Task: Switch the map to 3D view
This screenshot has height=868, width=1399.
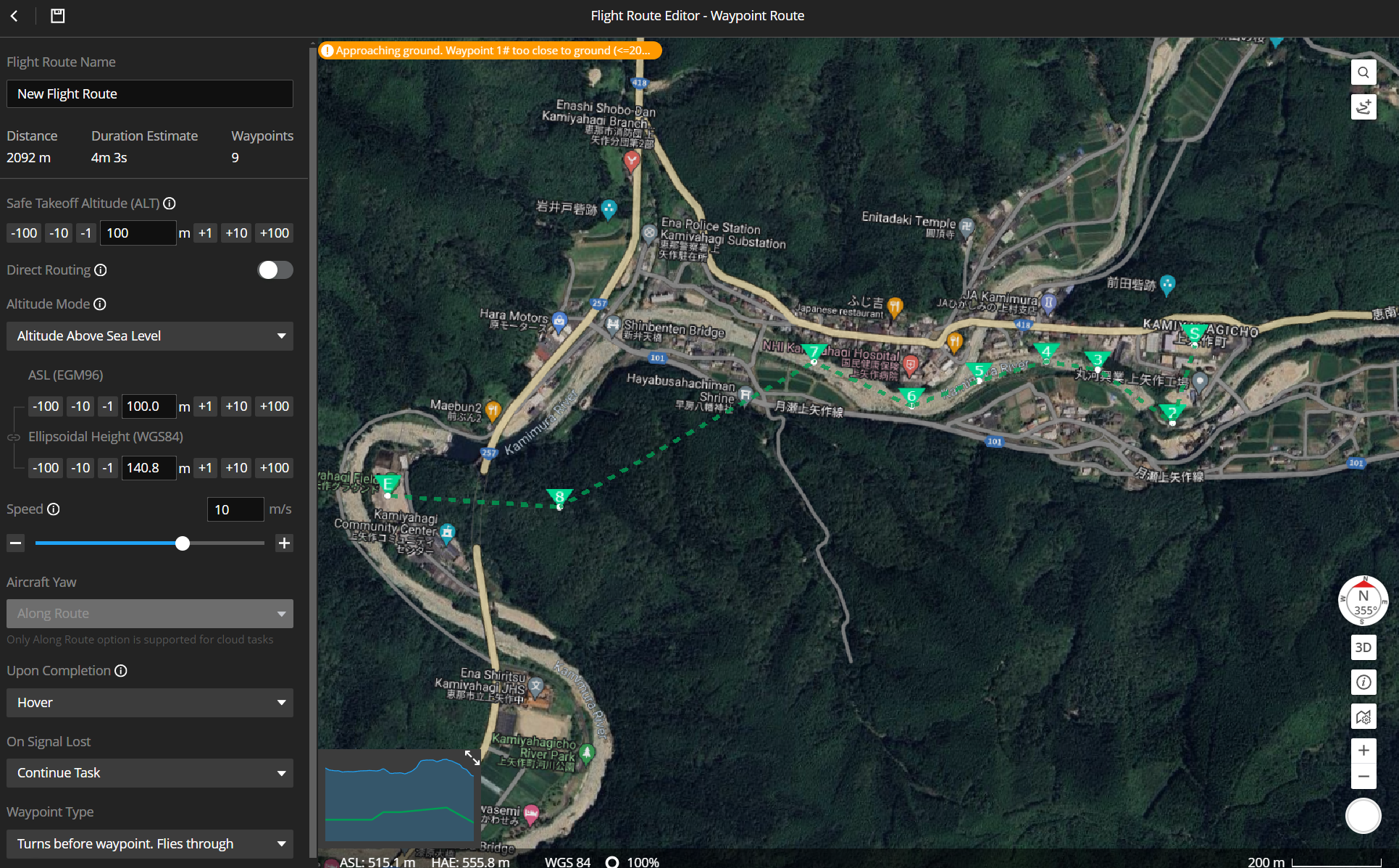Action: pyautogui.click(x=1363, y=647)
